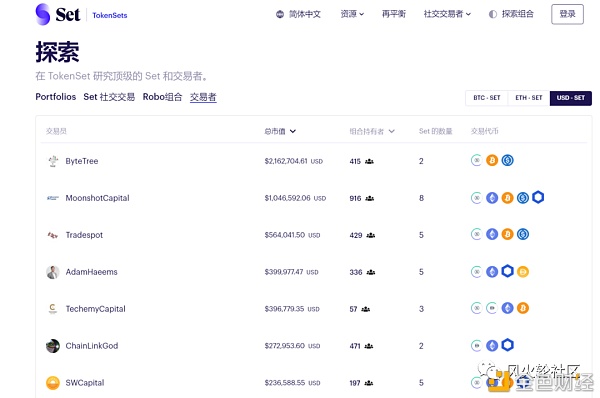This screenshot has width=600, height=398.
Task: Open 探索组合 in the navigation
Action: tap(518, 14)
